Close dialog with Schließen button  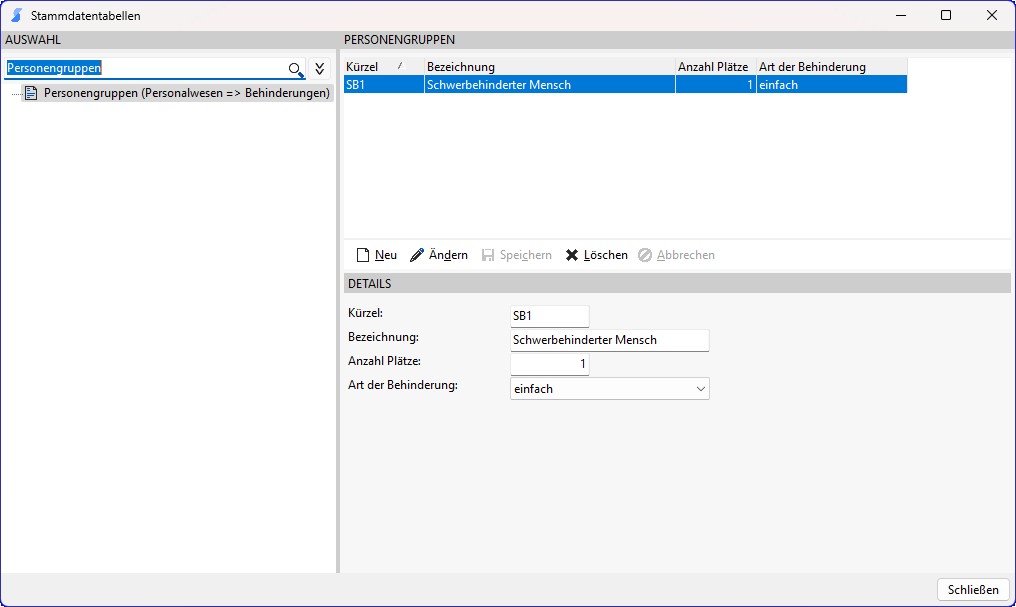973,590
